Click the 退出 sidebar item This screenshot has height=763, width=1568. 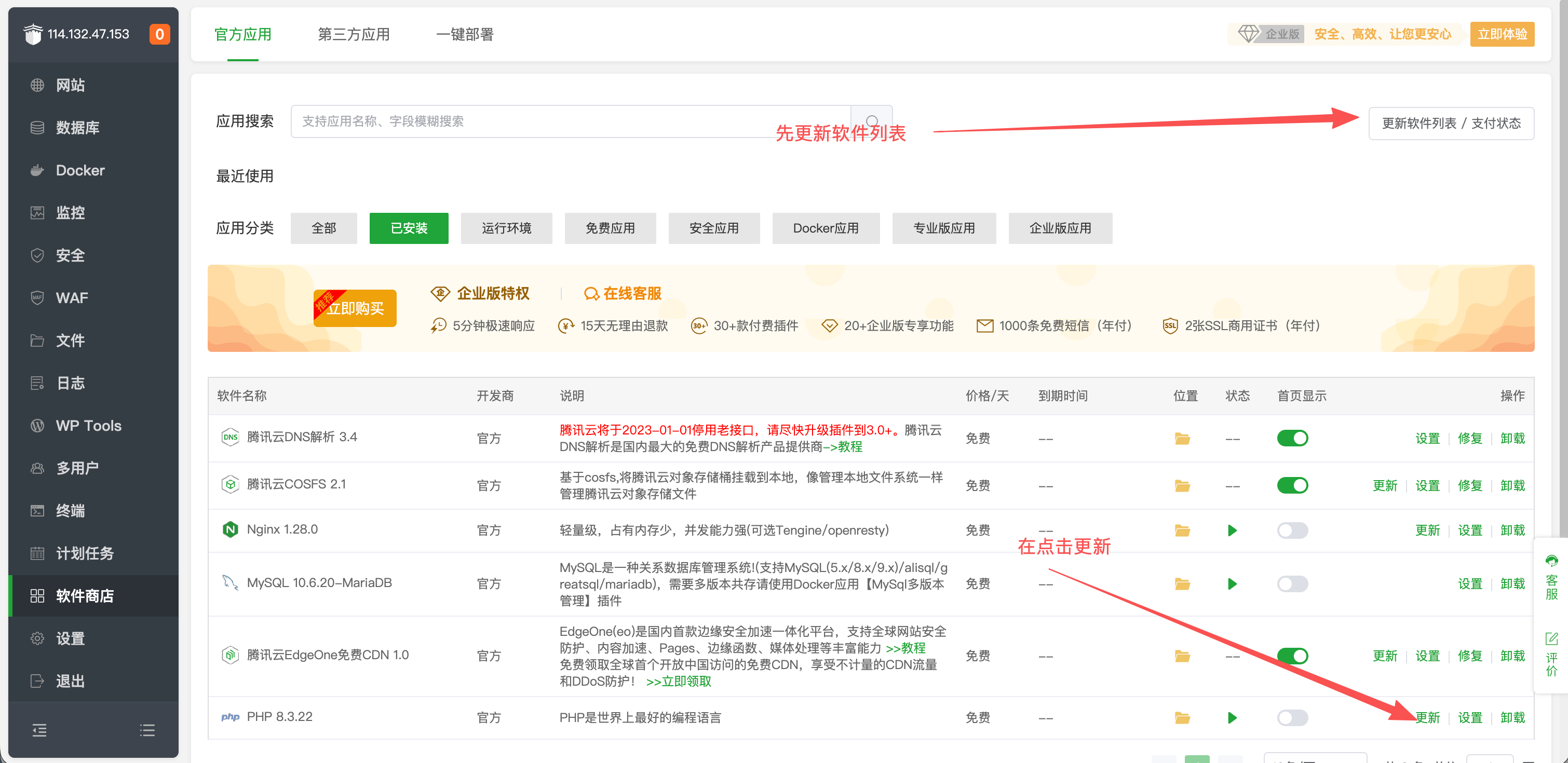(93, 682)
